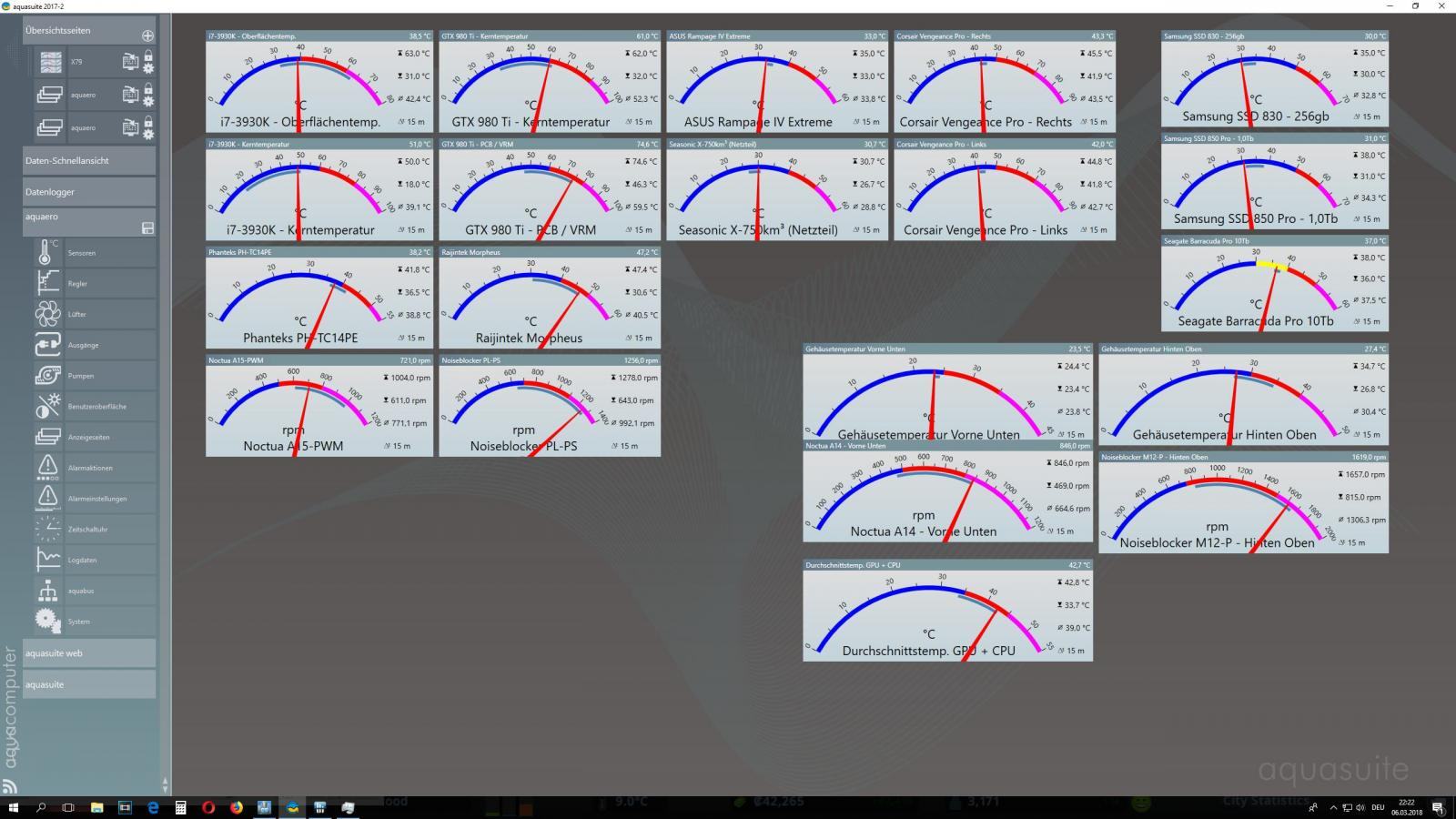
Task: Switch the X79 page to desktop mode
Action: coord(130,62)
